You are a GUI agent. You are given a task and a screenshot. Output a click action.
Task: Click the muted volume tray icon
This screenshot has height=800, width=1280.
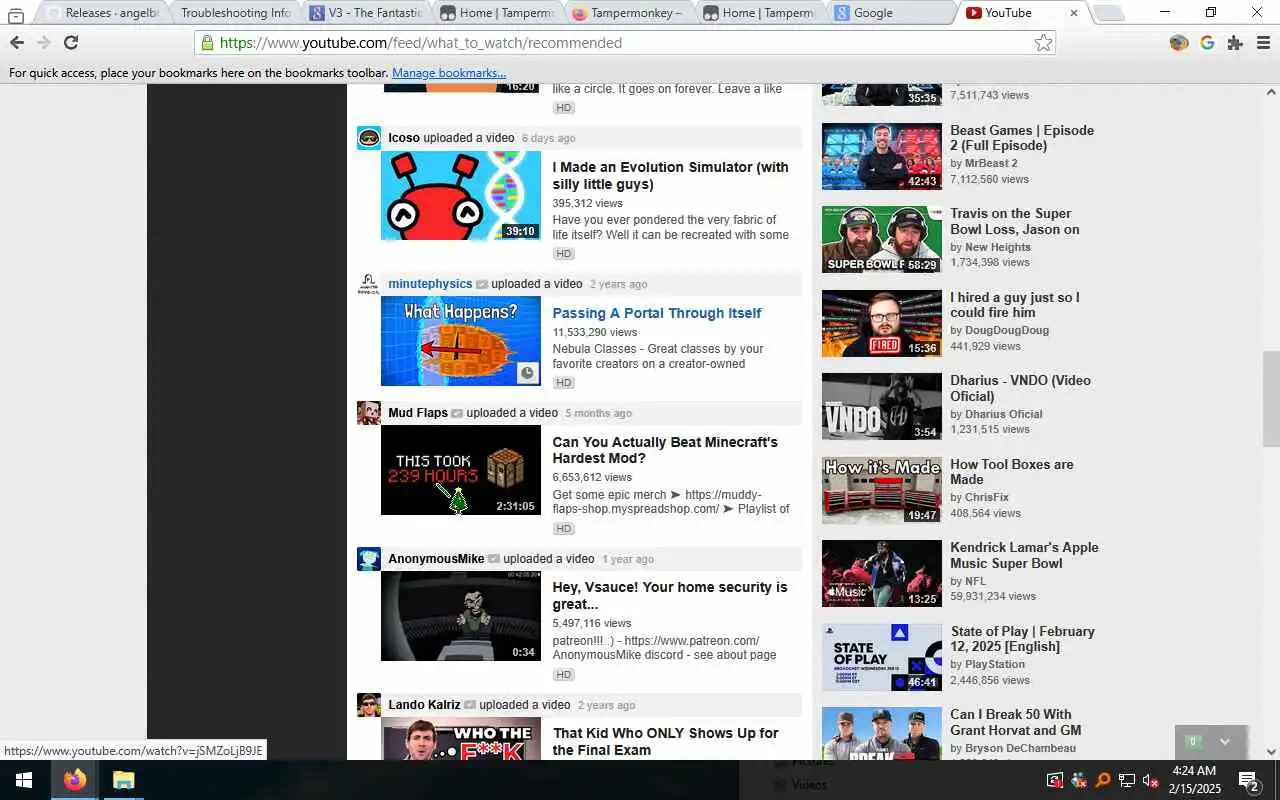tap(1150, 780)
